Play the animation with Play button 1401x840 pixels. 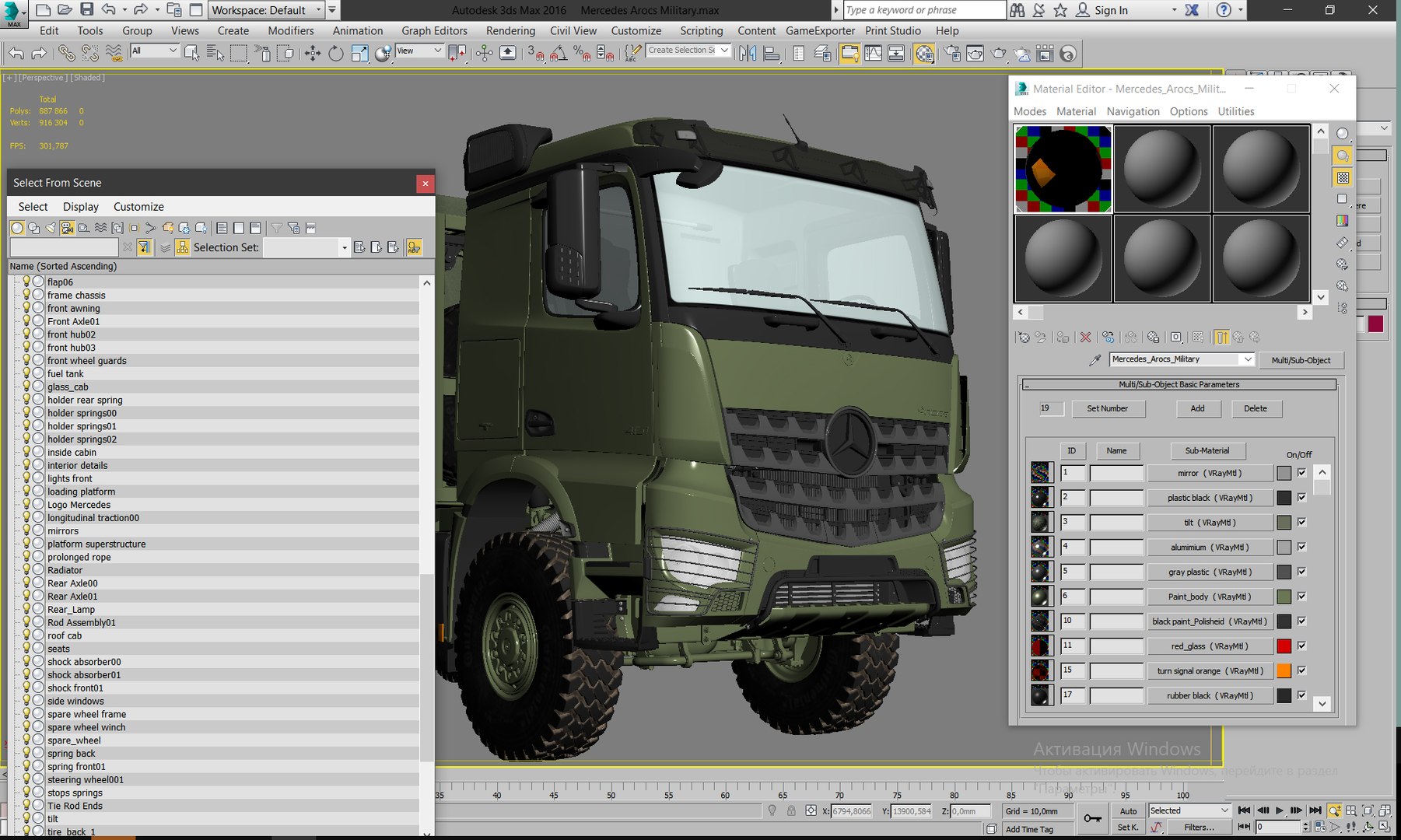click(1279, 810)
